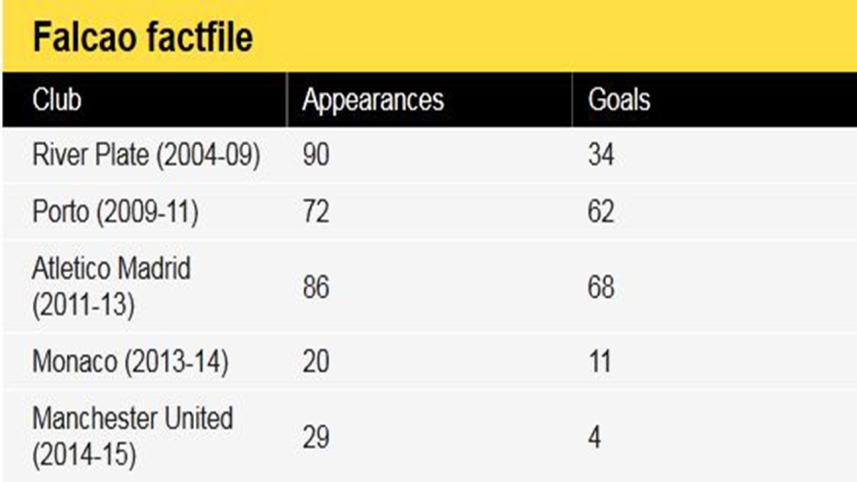Select the Porto (2009-11) club cell
Image resolution: width=857 pixels, height=482 pixels.
click(117, 213)
